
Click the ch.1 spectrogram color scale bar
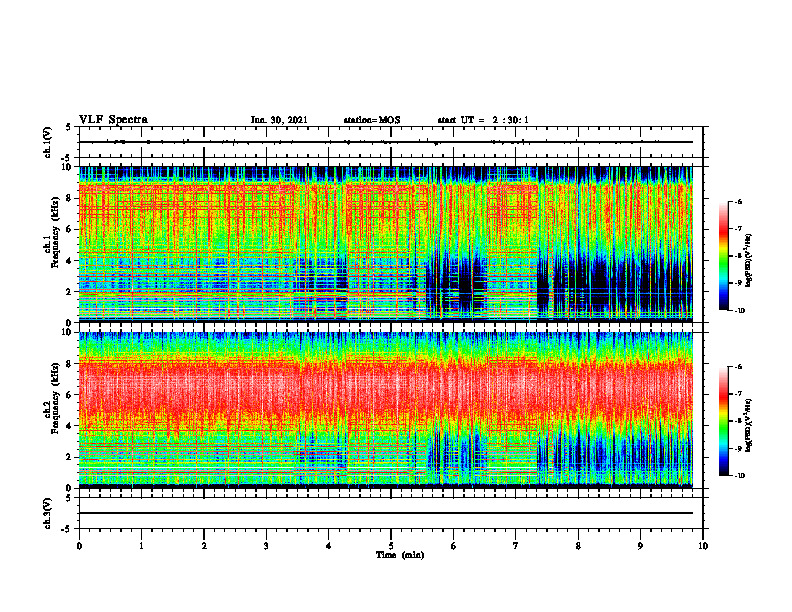click(x=723, y=256)
